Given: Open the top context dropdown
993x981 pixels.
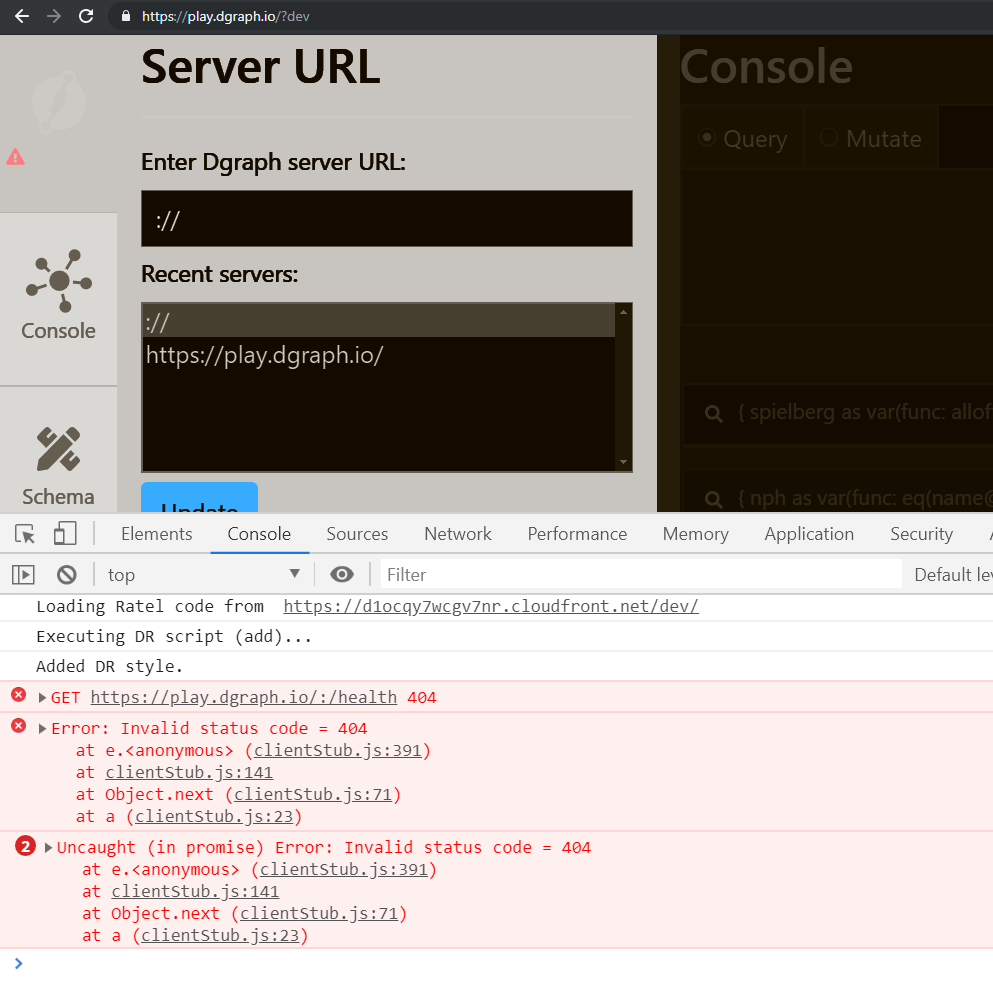Looking at the screenshot, I should (x=203, y=574).
